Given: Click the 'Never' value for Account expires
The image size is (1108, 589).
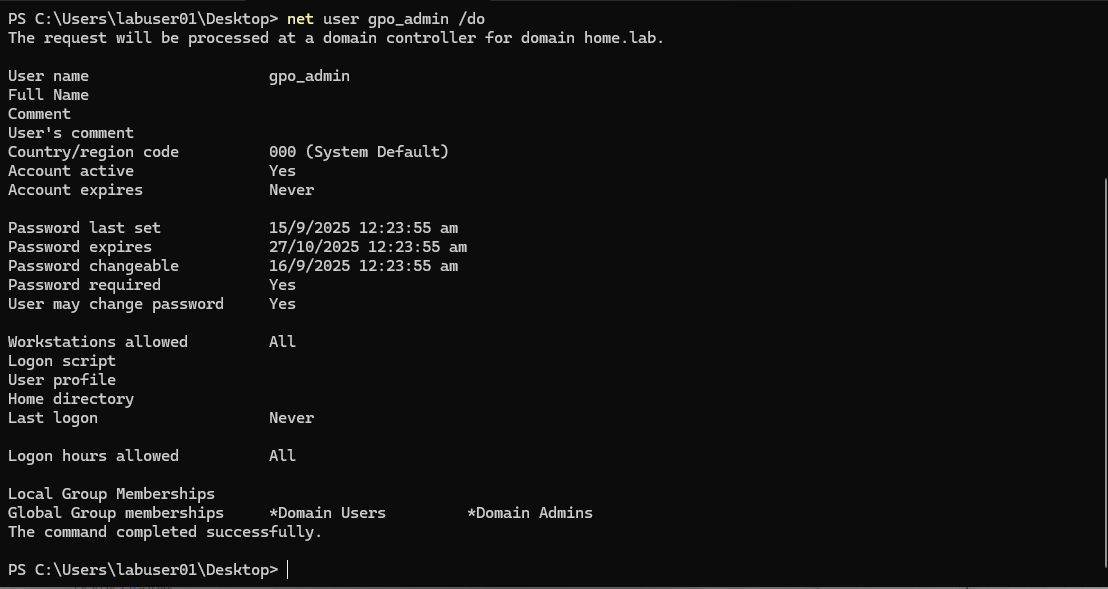Looking at the screenshot, I should click(x=291, y=190).
